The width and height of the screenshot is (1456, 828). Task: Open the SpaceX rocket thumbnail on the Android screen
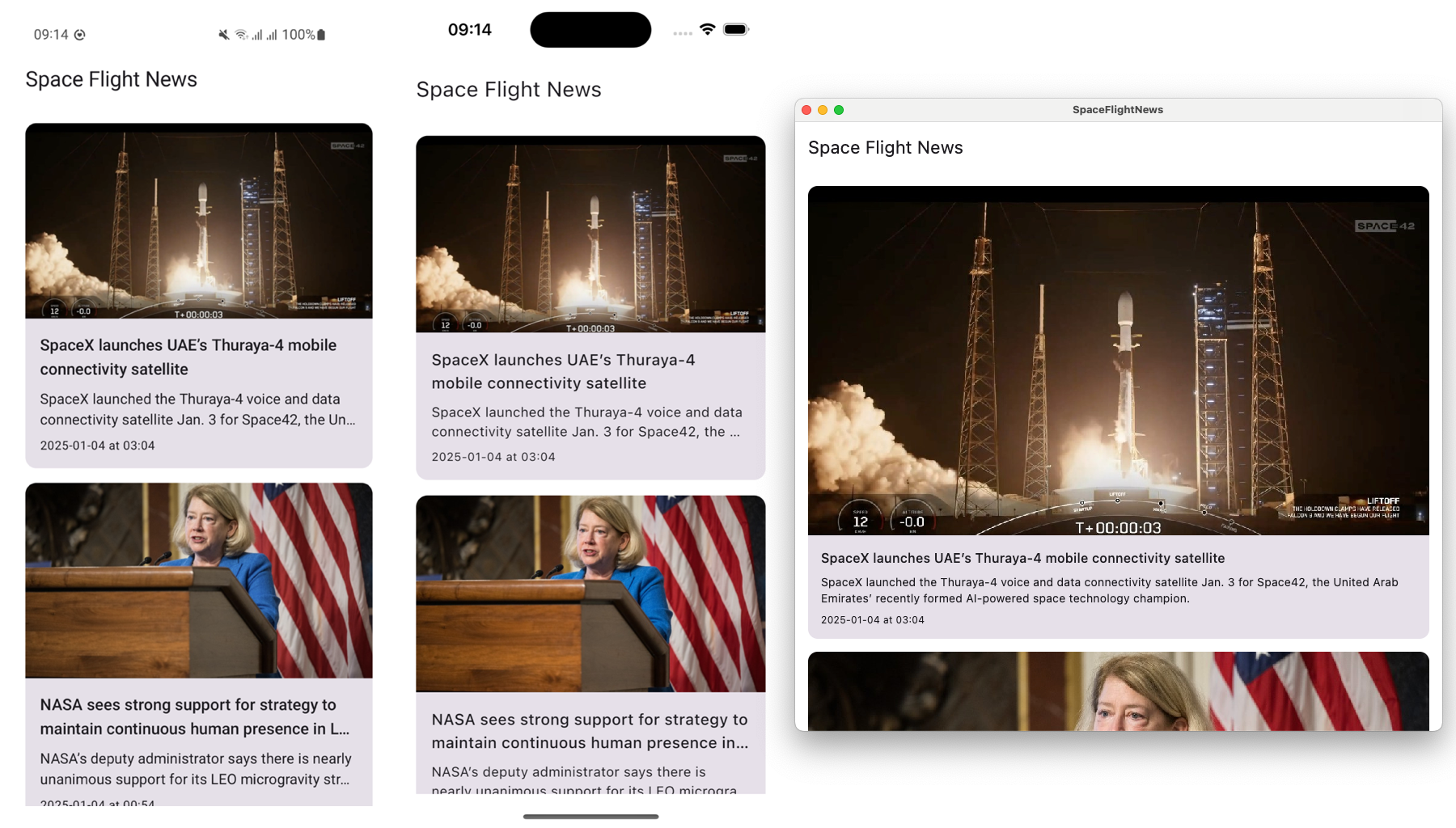(199, 221)
